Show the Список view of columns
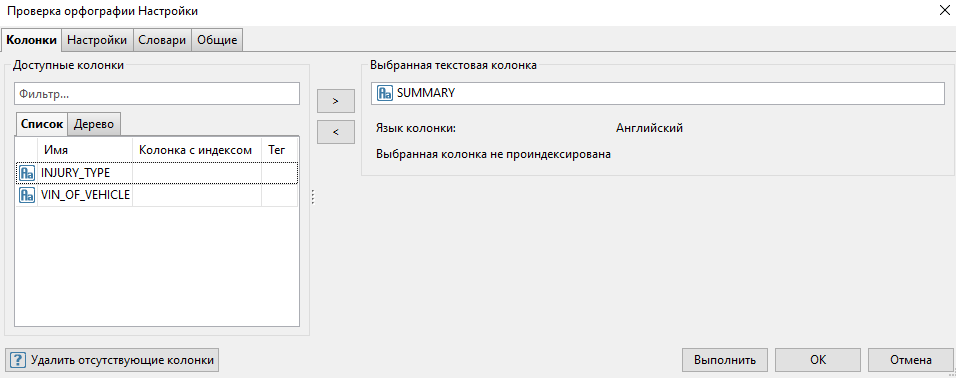The image size is (956, 378). 41,124
